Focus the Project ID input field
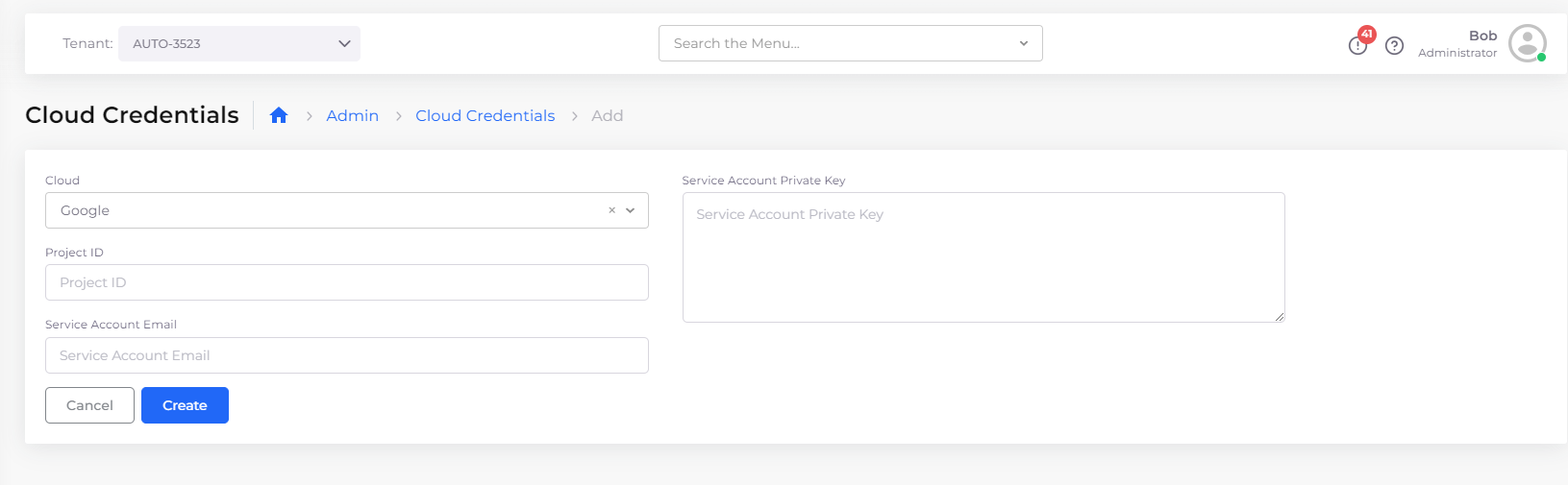The image size is (1568, 485). point(346,282)
